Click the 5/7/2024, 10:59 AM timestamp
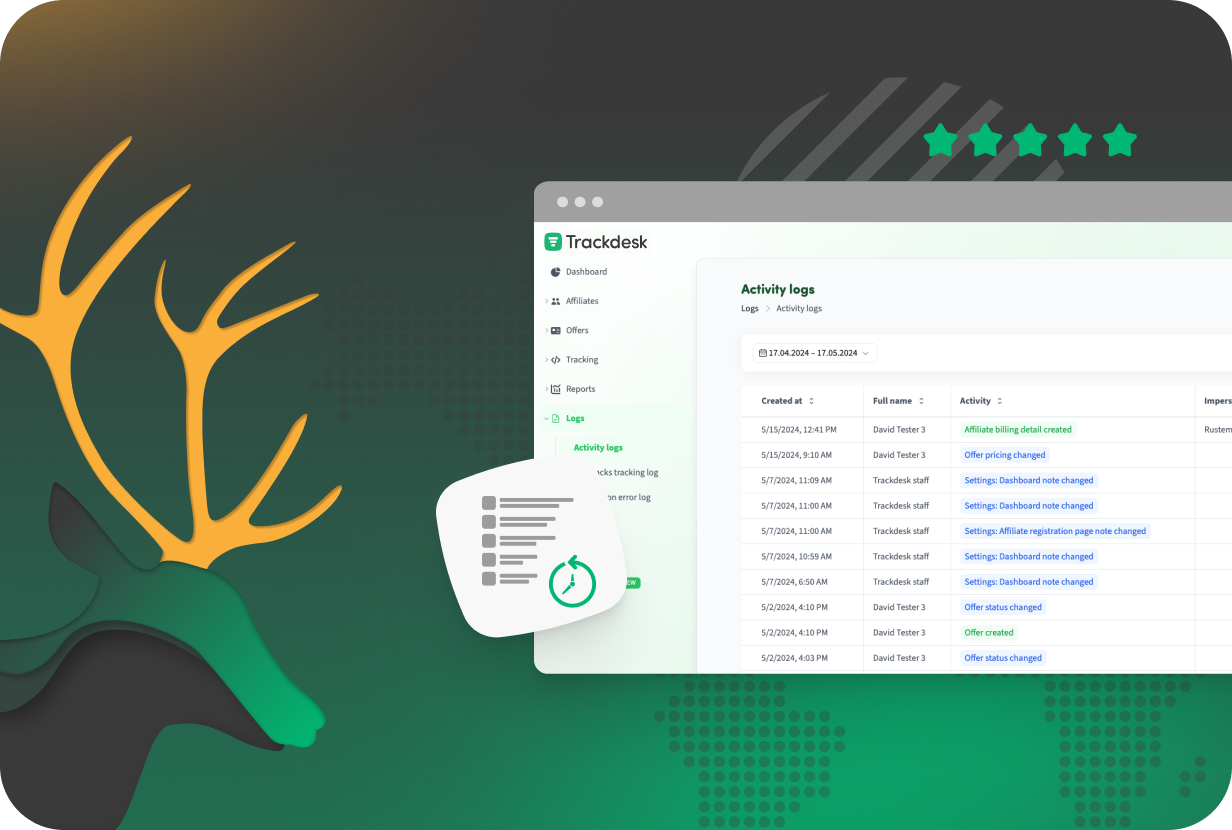 (797, 557)
